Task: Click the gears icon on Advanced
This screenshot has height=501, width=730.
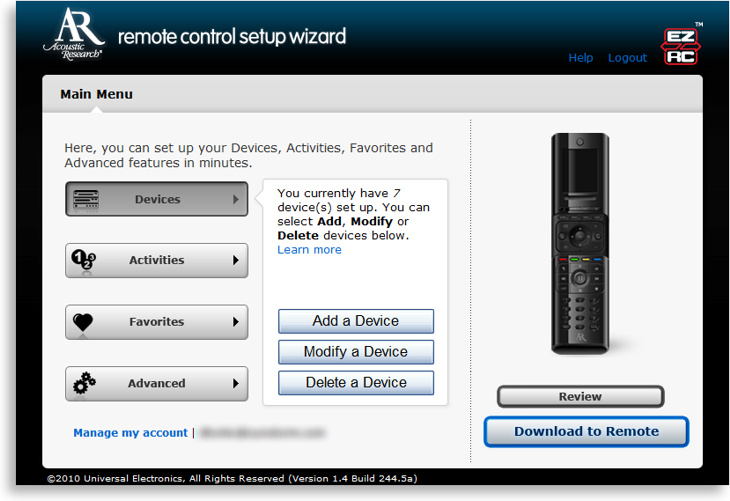Action: click(85, 383)
